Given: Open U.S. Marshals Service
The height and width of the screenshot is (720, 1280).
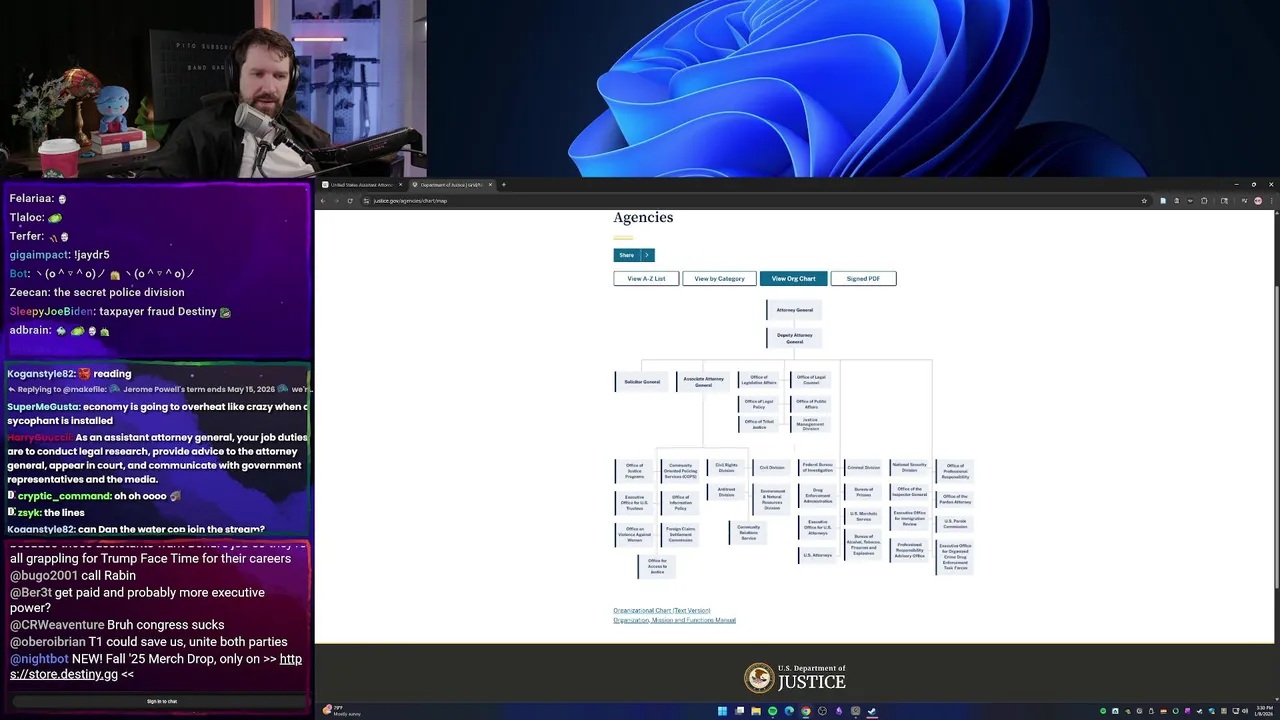Looking at the screenshot, I should pos(863,516).
